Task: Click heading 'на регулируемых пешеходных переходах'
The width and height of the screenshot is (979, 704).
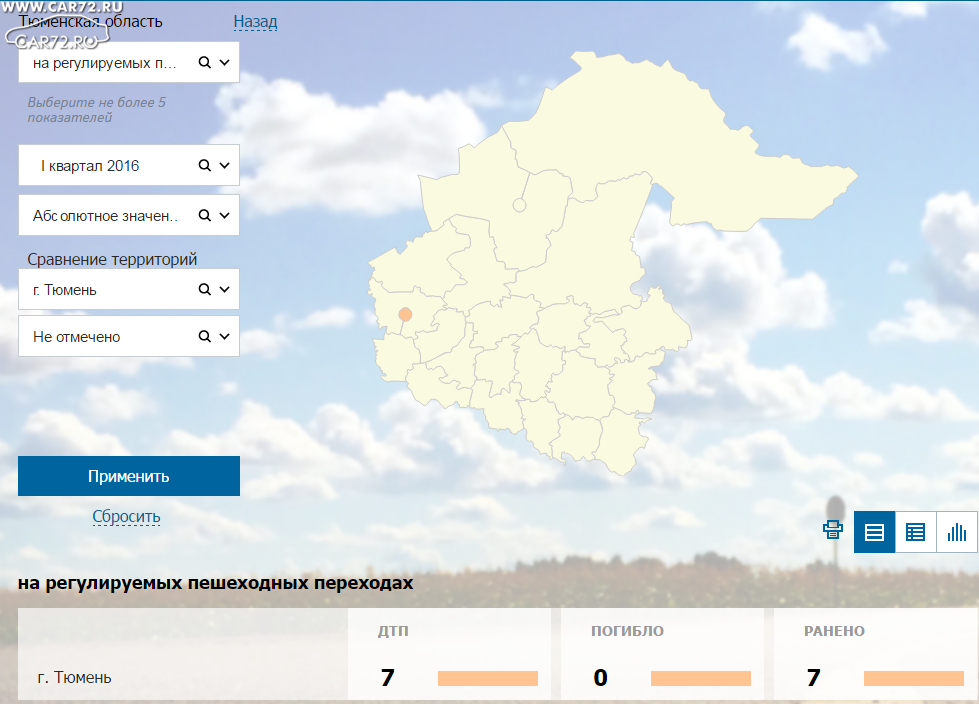Action: tap(215, 583)
